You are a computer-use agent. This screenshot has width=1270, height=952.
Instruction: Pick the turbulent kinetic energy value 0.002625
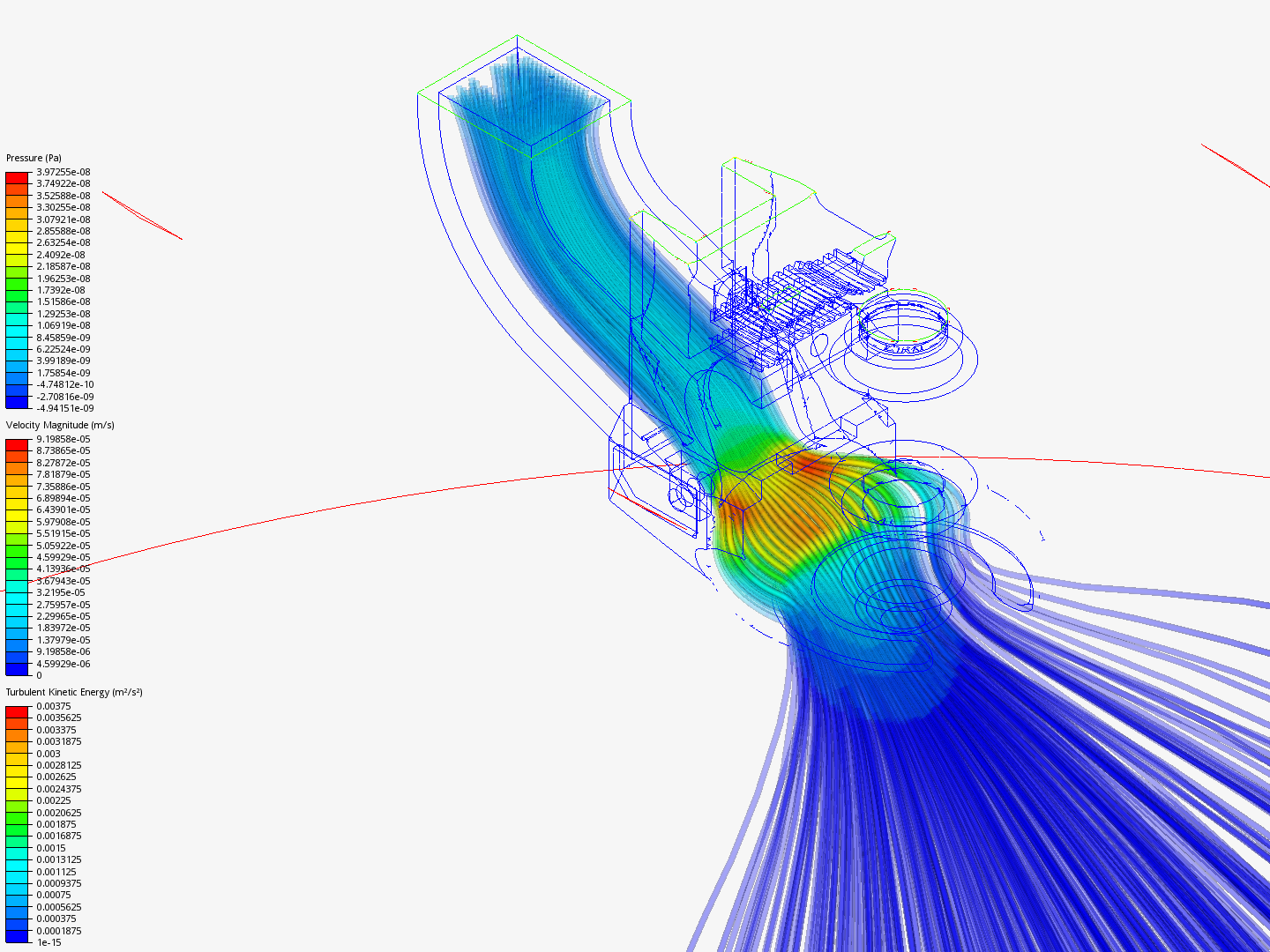coord(56,777)
